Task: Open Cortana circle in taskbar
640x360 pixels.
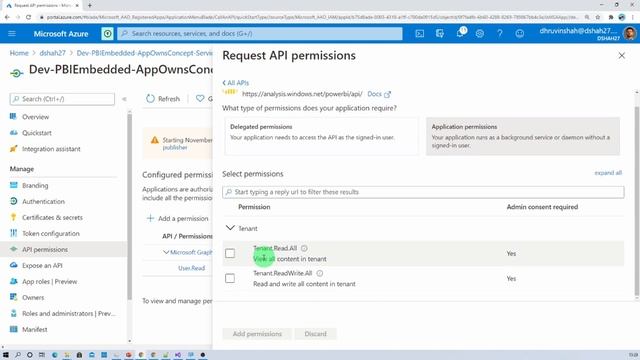Action: tap(29, 355)
